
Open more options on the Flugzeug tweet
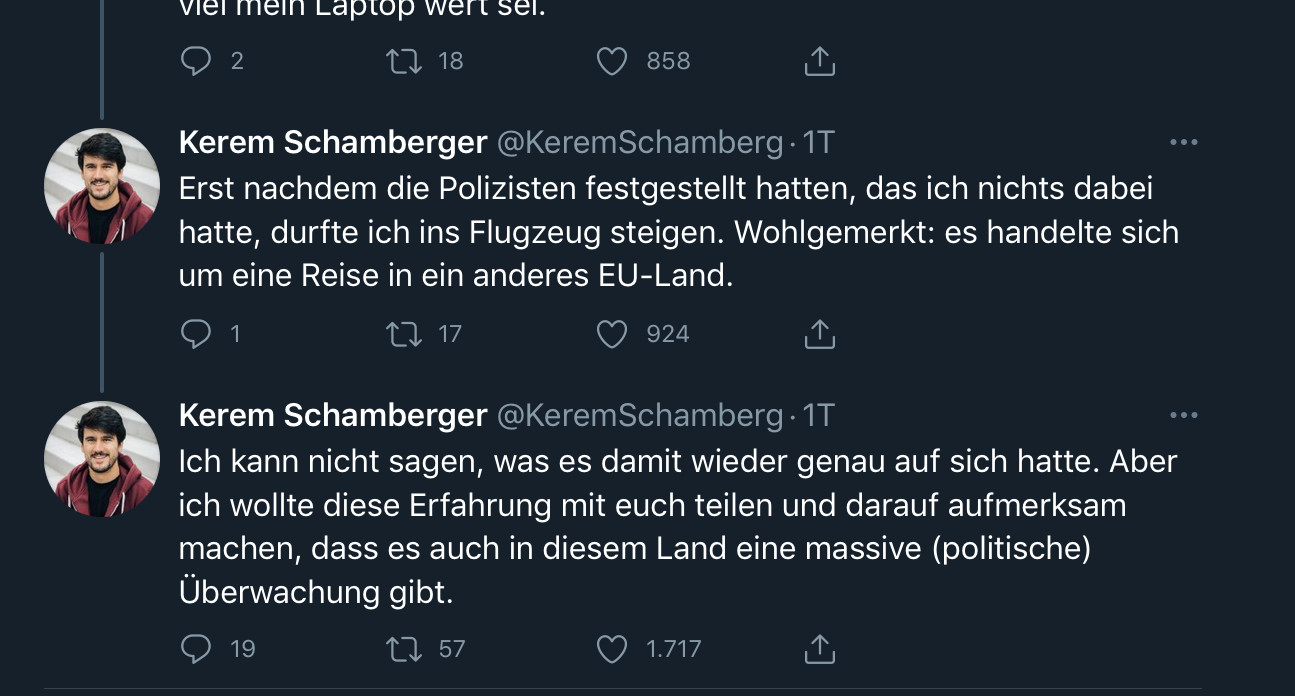(x=1183, y=143)
